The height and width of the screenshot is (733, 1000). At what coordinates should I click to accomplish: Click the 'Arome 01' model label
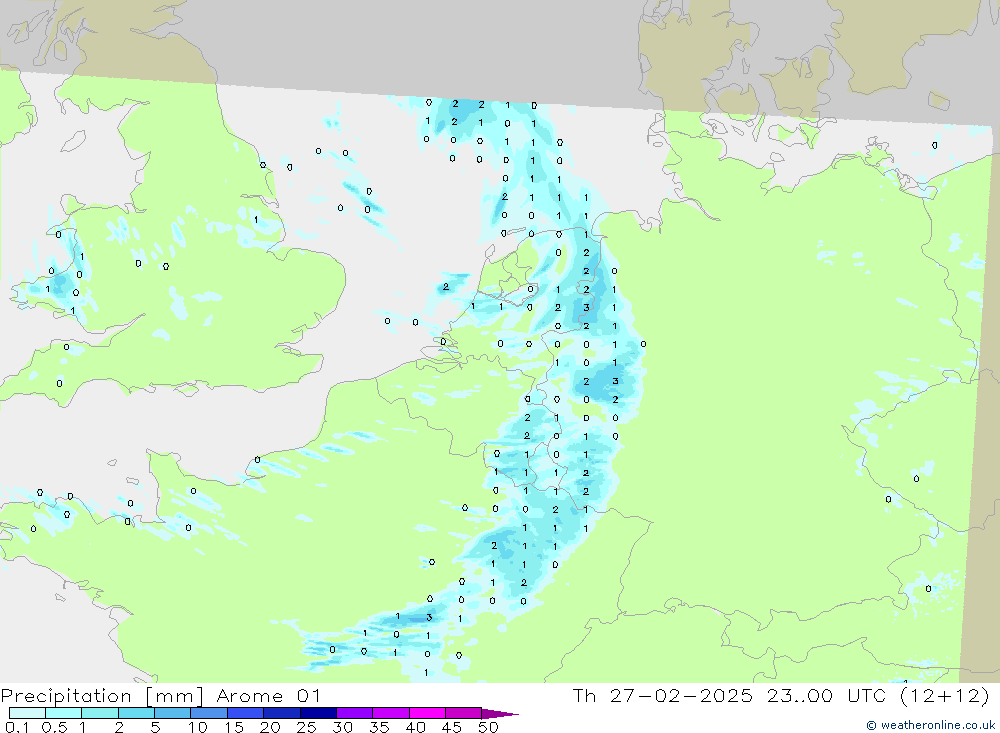(268, 695)
